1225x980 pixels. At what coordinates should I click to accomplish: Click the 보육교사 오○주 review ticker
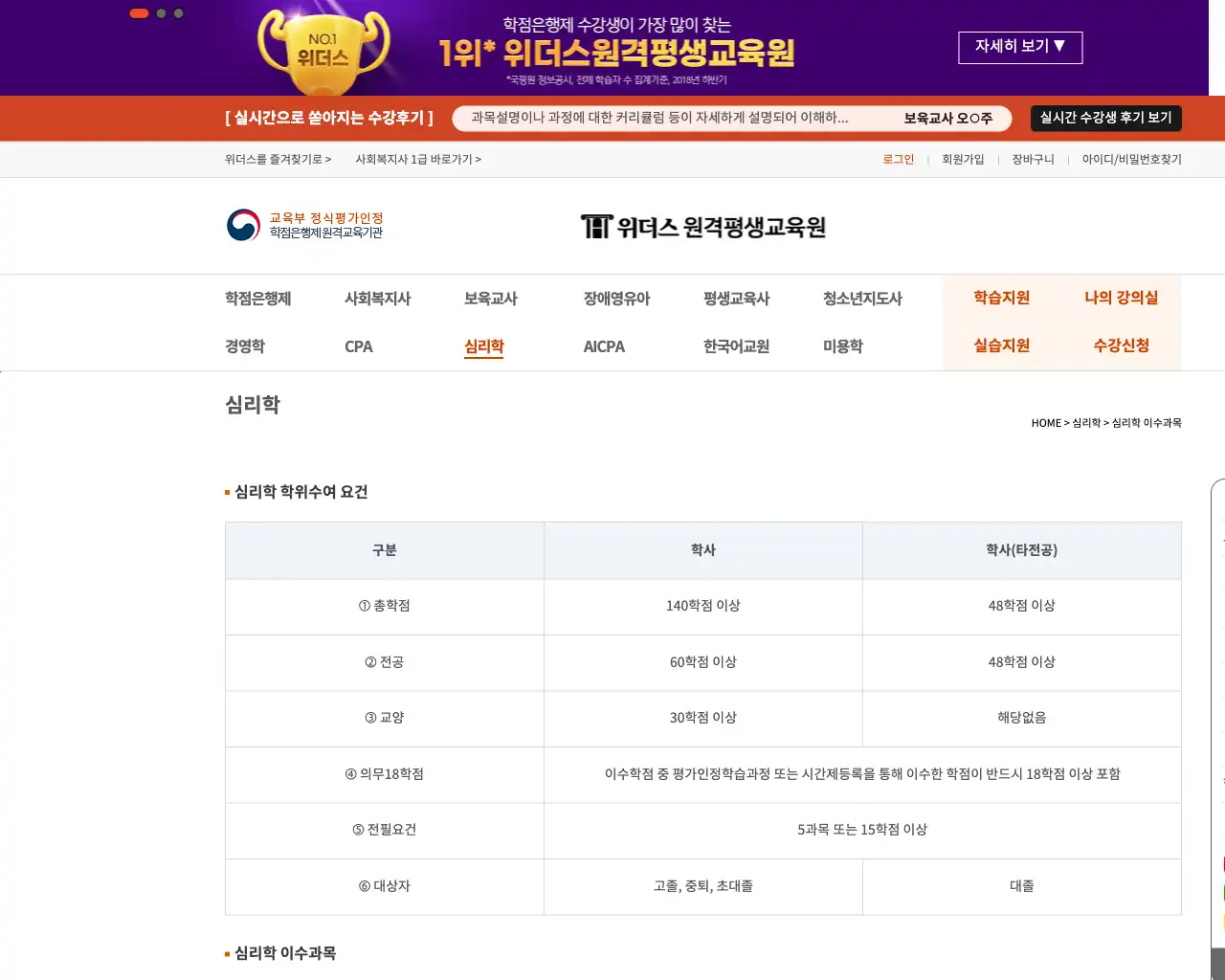coord(948,118)
